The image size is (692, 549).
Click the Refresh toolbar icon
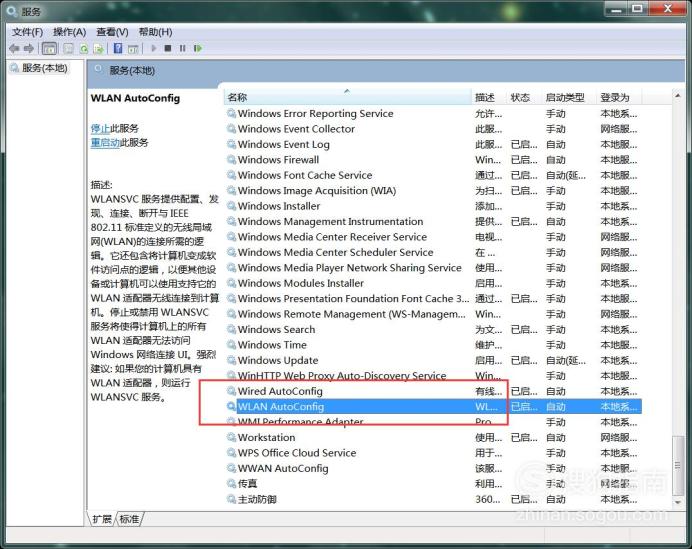(84, 49)
